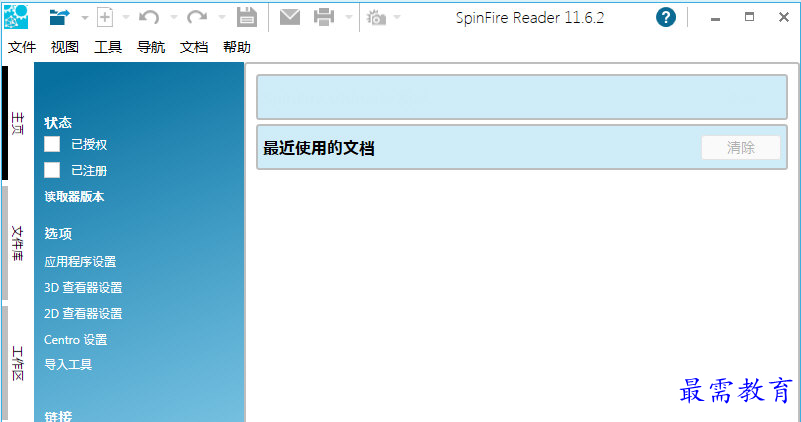801x422 pixels.
Task: Save with the floppy disk icon
Action: [247, 17]
